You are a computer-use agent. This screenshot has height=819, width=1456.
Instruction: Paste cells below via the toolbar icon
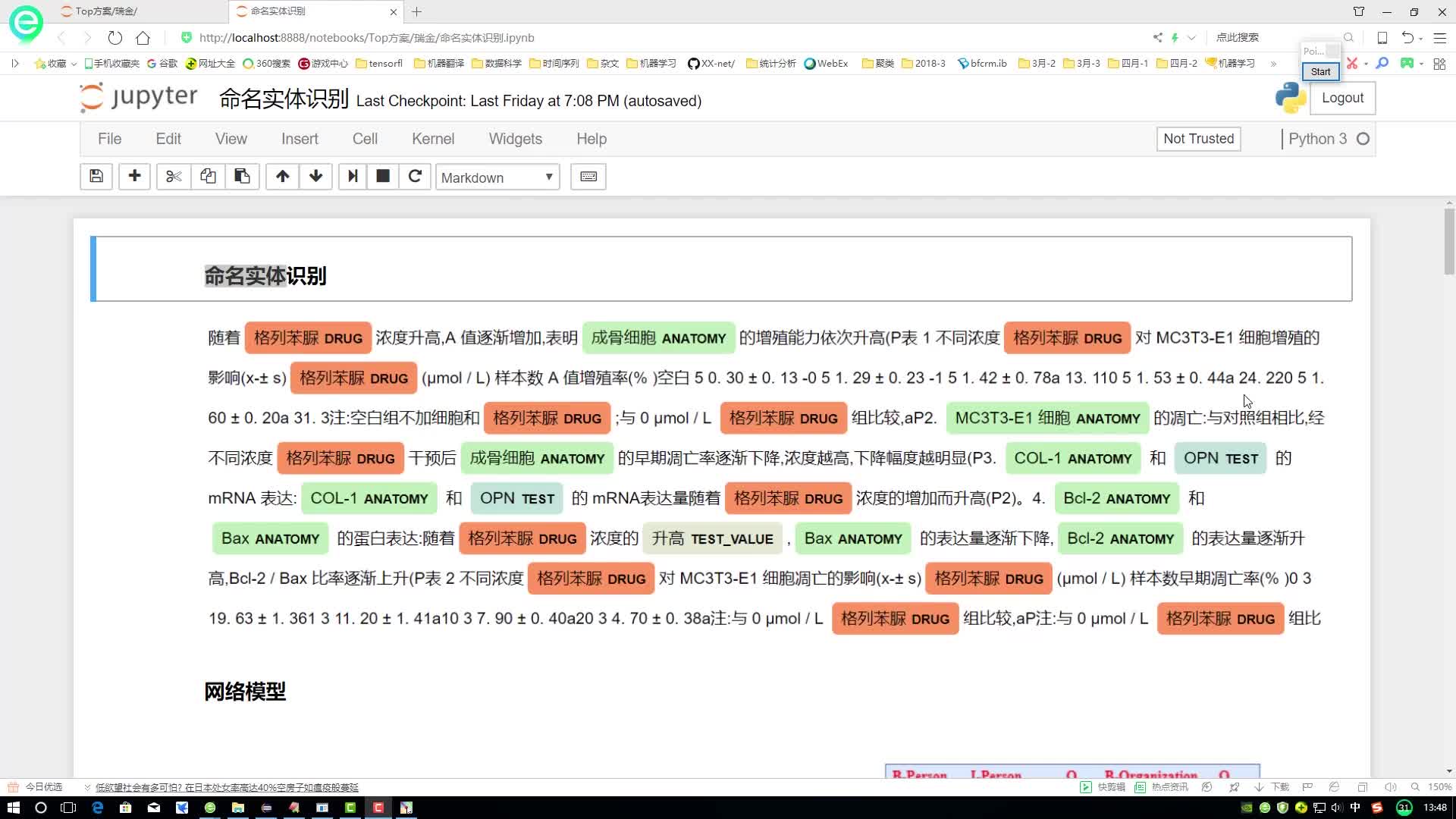242,177
